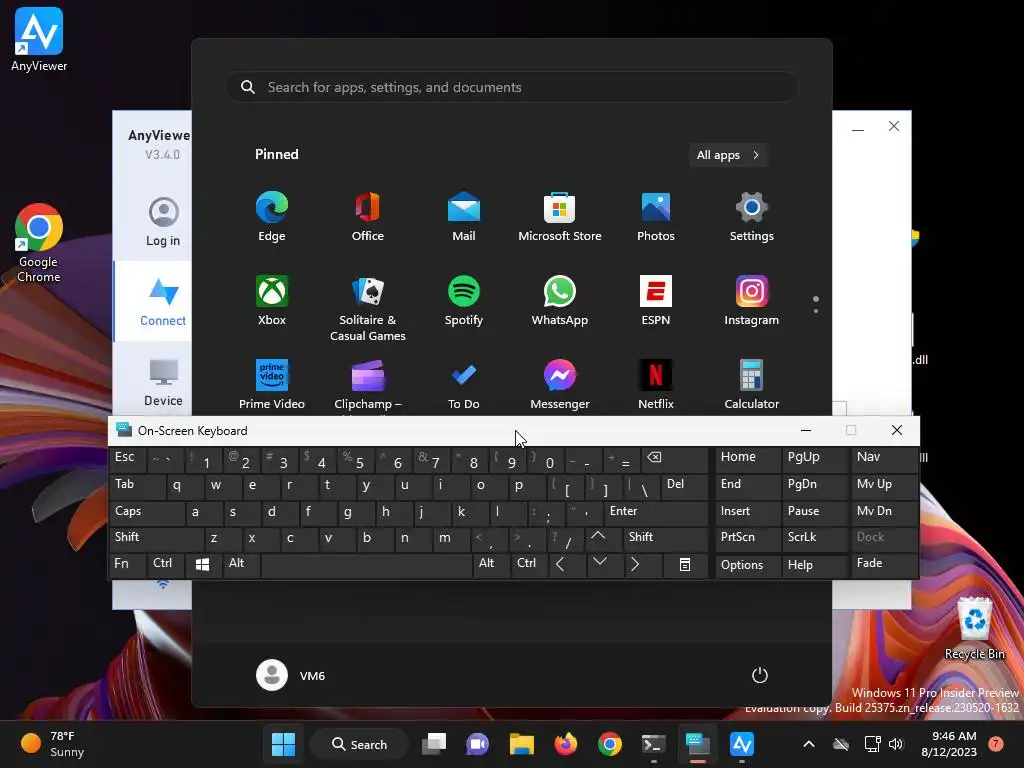The width and height of the screenshot is (1024, 768).
Task: Open Clipchamp video editor
Action: tap(368, 385)
